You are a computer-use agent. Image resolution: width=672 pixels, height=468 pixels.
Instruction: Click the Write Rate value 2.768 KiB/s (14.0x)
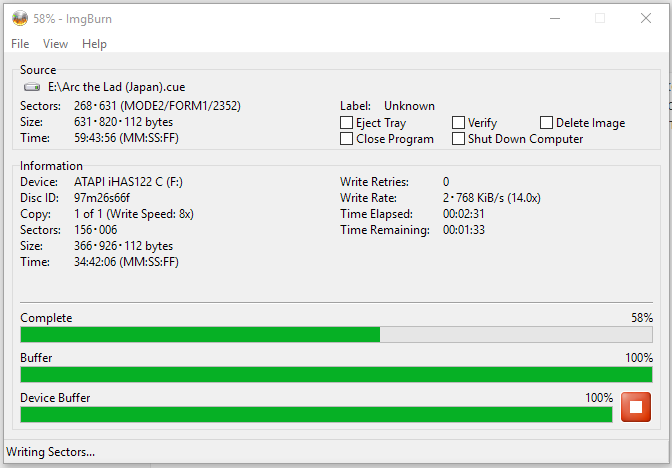(x=492, y=198)
